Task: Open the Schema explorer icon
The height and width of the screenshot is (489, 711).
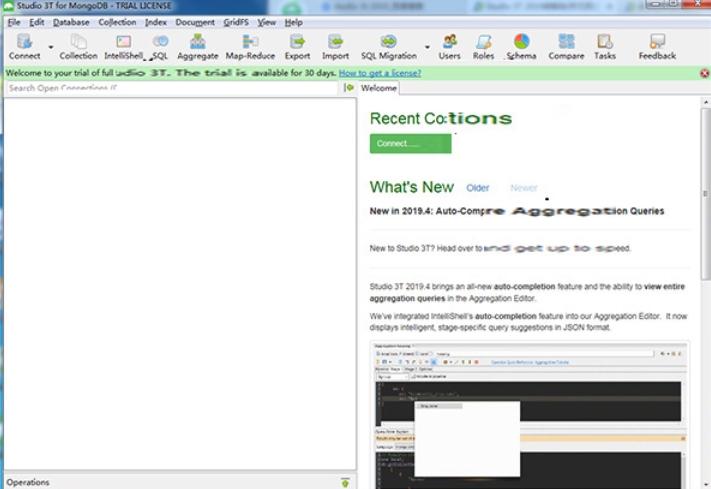Action: (x=521, y=46)
